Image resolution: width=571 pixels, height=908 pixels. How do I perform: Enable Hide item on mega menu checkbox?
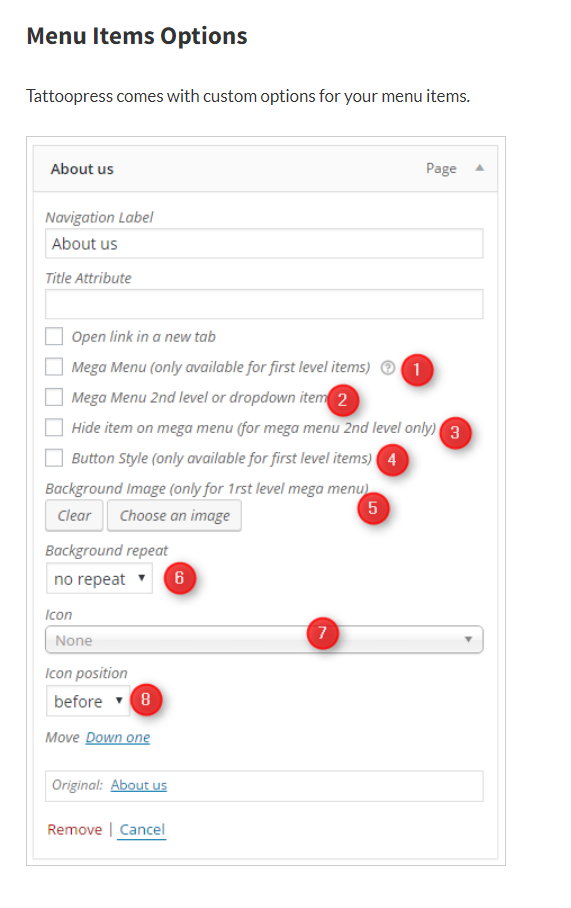(x=54, y=427)
